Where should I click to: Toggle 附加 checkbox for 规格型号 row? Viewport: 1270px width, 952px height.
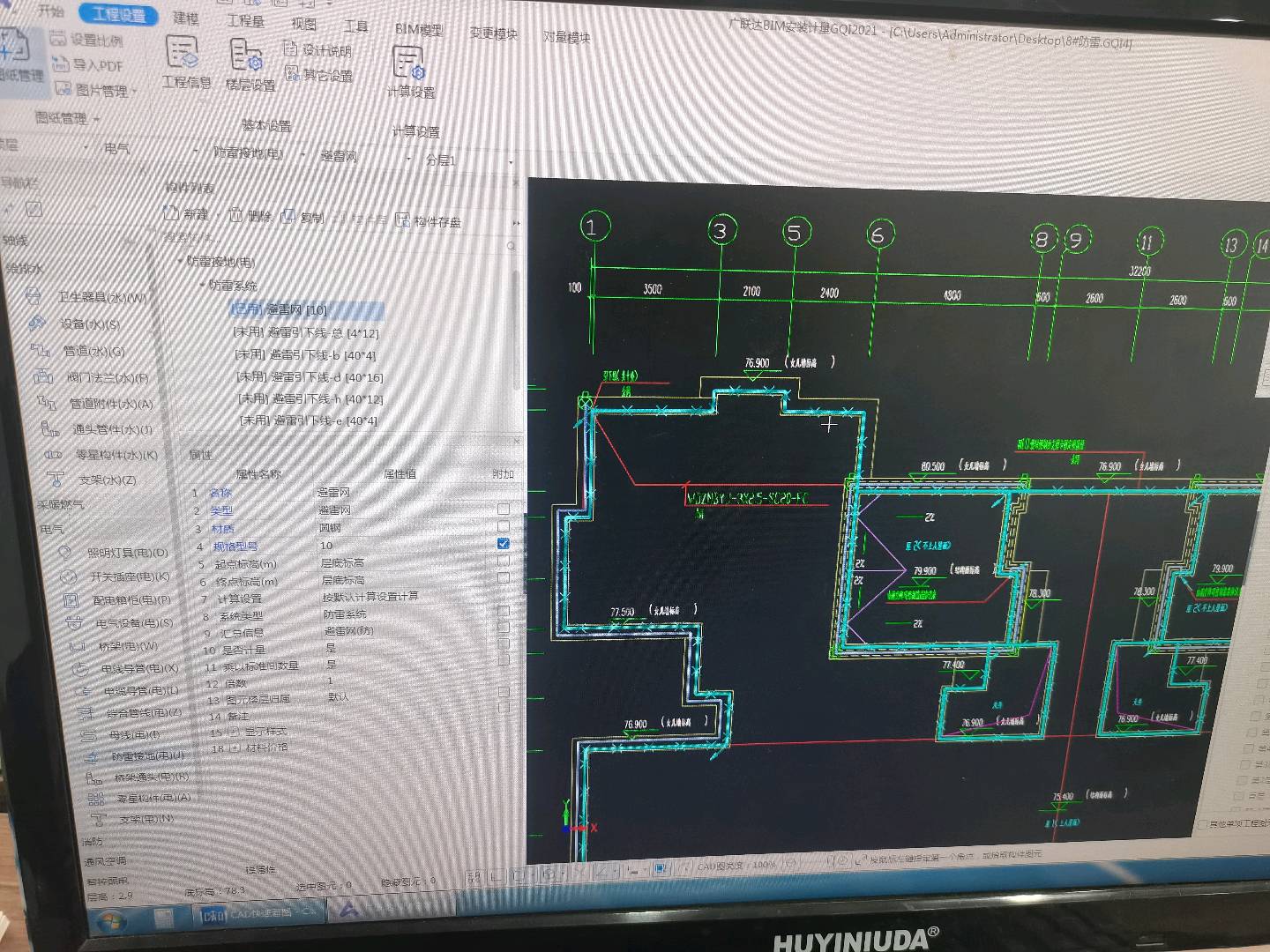pos(503,544)
